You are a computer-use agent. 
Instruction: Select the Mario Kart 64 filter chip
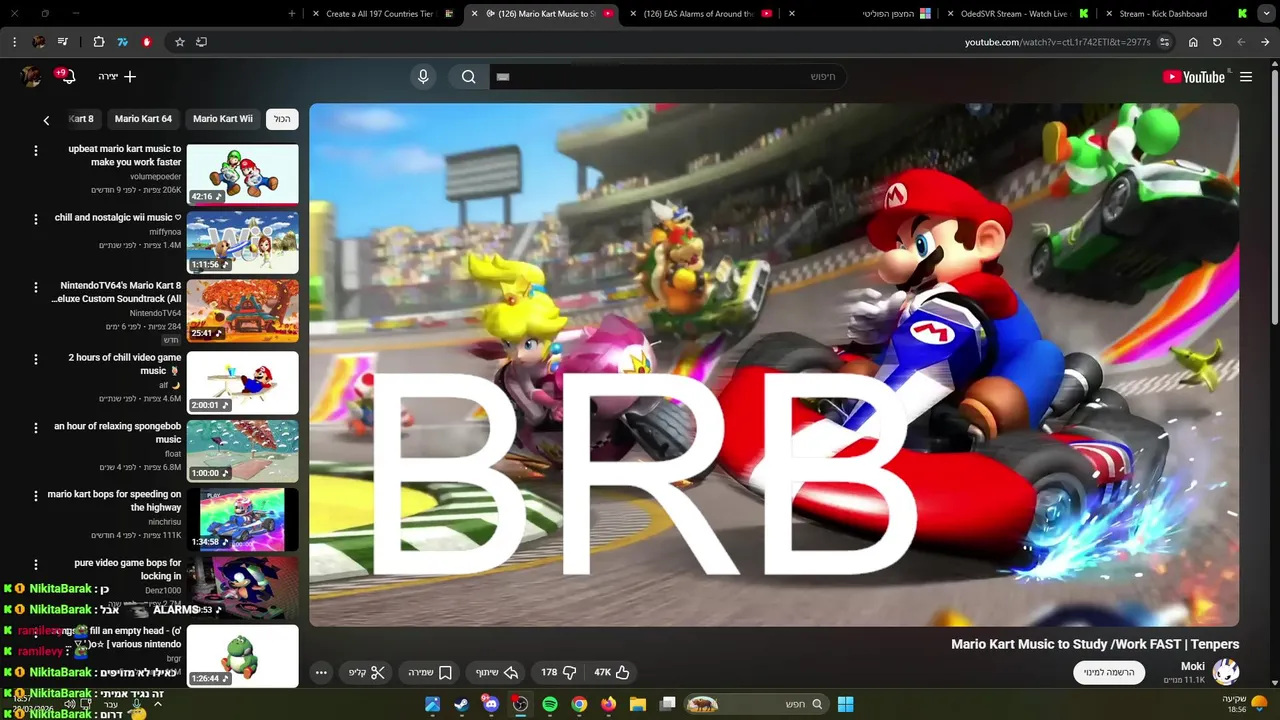[143, 119]
